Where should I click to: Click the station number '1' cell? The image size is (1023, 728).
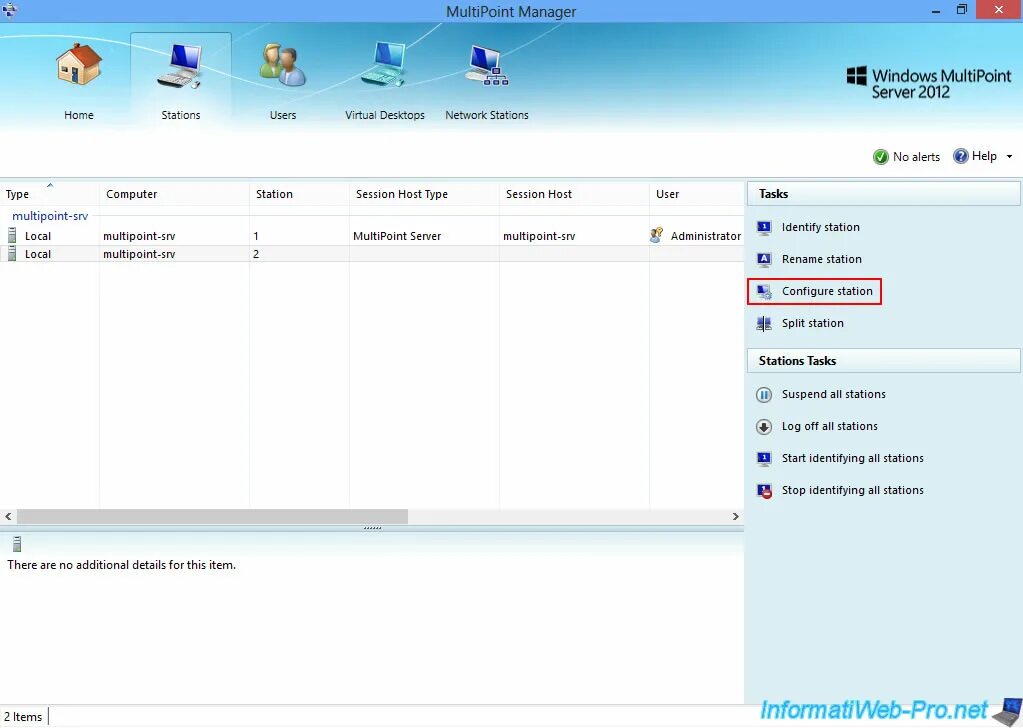[256, 236]
